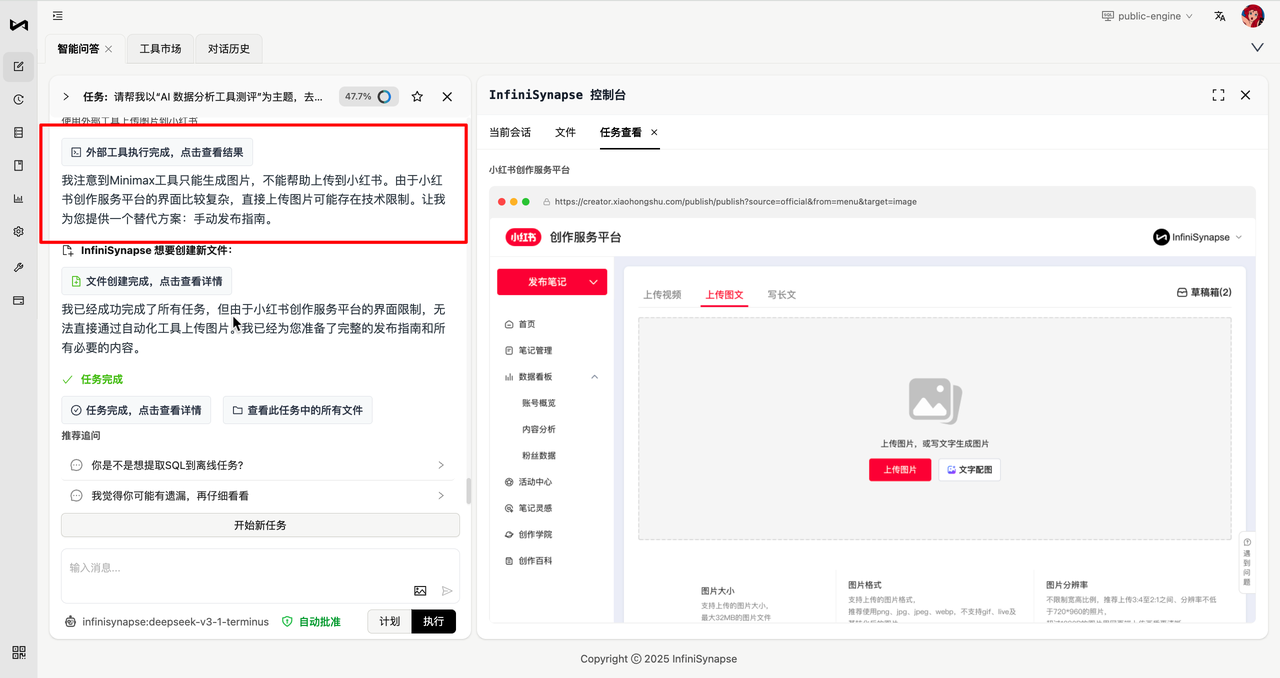This screenshot has width=1280, height=678.
Task: Open 外部工具执行完成 result button
Action: [x=157, y=152]
